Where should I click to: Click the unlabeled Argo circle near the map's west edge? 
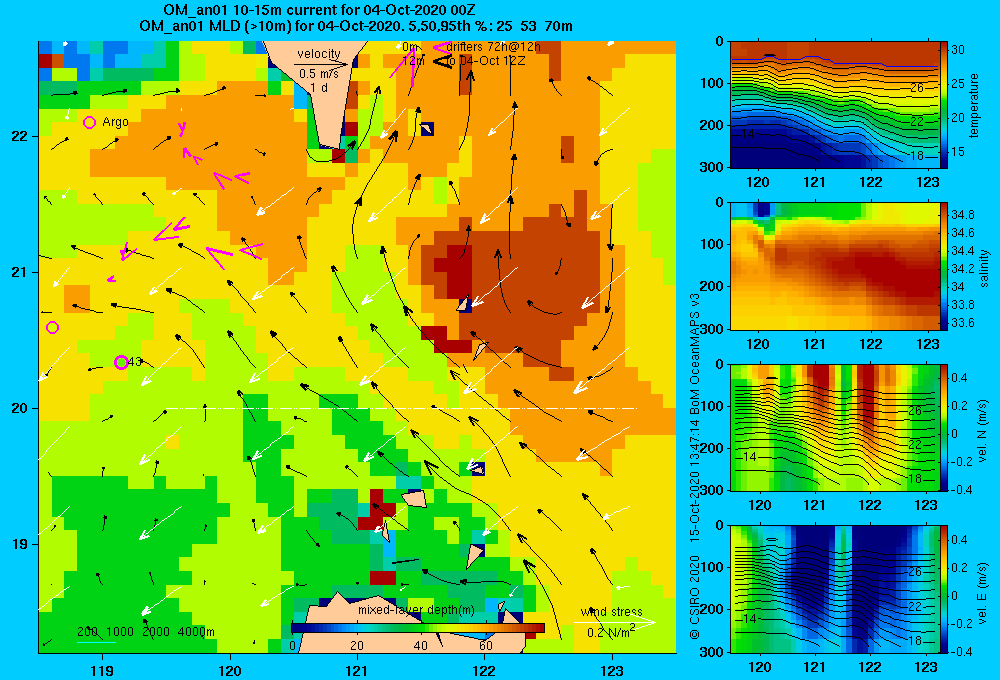tap(52, 327)
